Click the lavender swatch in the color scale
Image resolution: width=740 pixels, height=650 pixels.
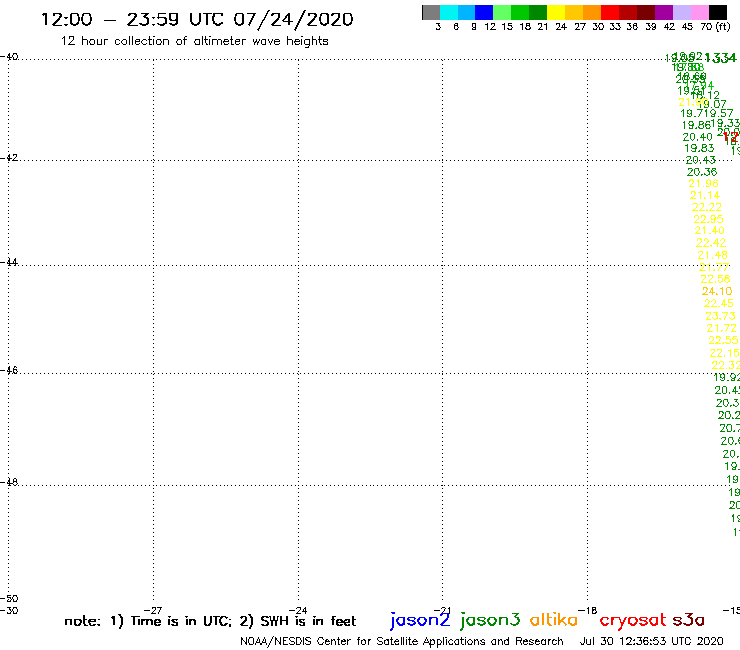tap(681, 12)
